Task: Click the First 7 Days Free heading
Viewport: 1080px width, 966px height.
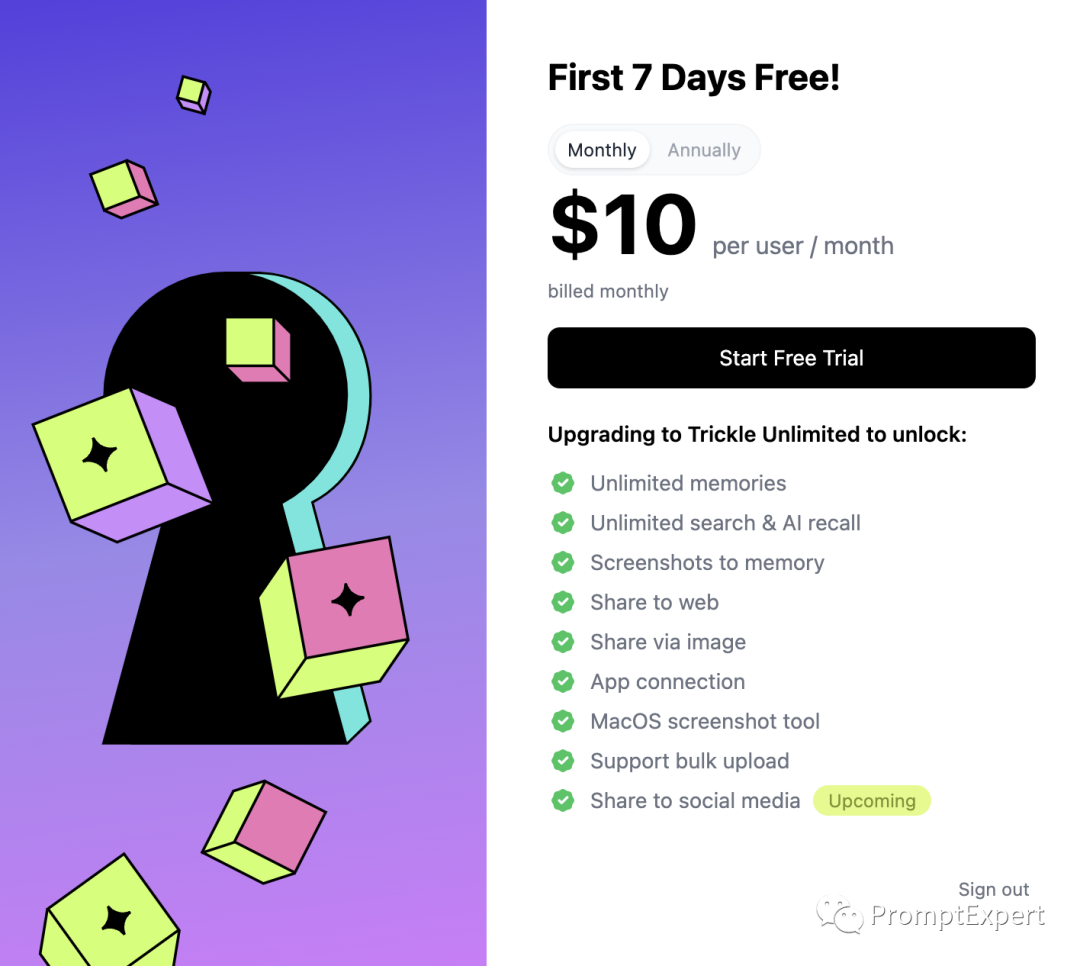Action: [x=694, y=77]
